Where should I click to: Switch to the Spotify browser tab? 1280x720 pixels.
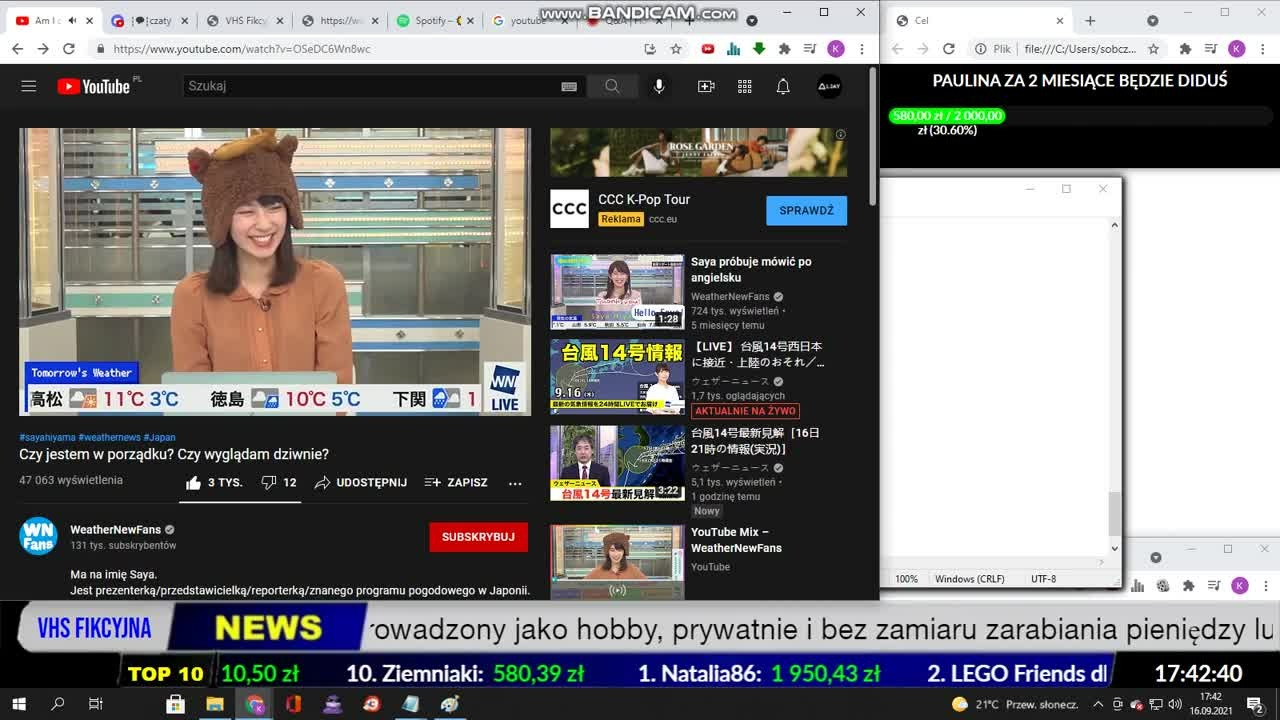tap(431, 20)
